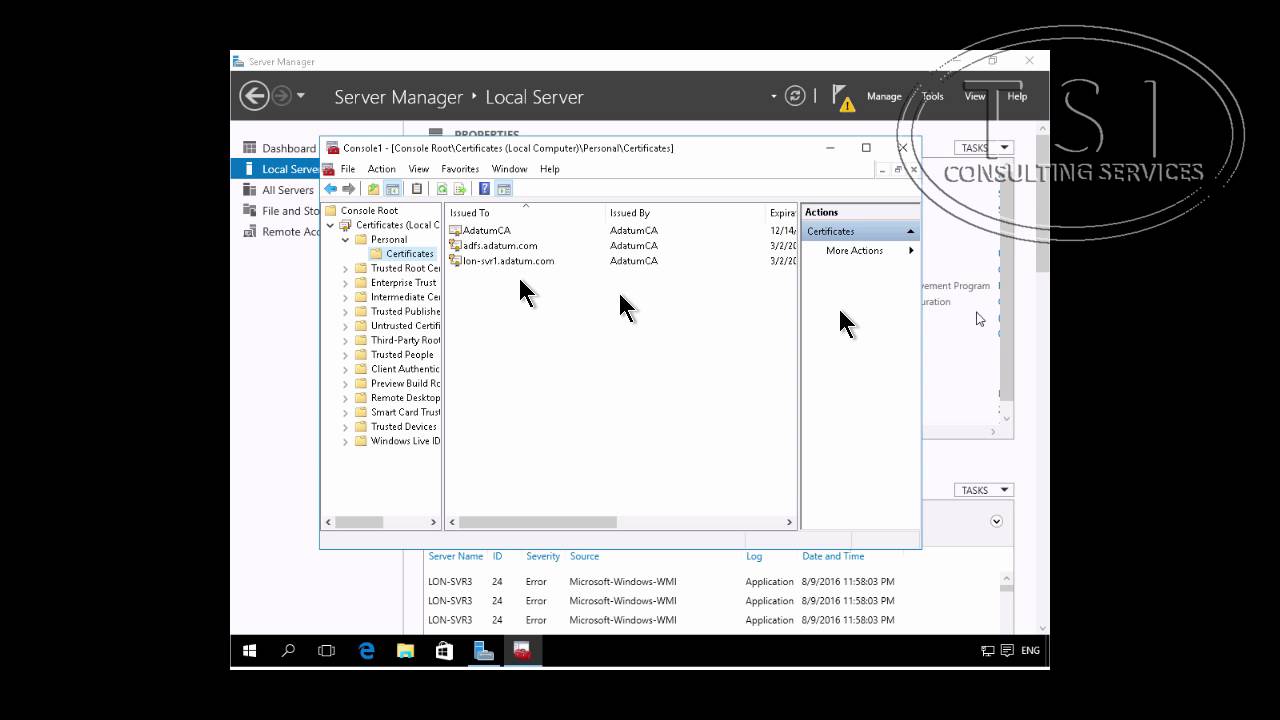This screenshot has width=1280, height=720.
Task: Click the Refresh toolbar icon in Console1
Action: (x=441, y=189)
